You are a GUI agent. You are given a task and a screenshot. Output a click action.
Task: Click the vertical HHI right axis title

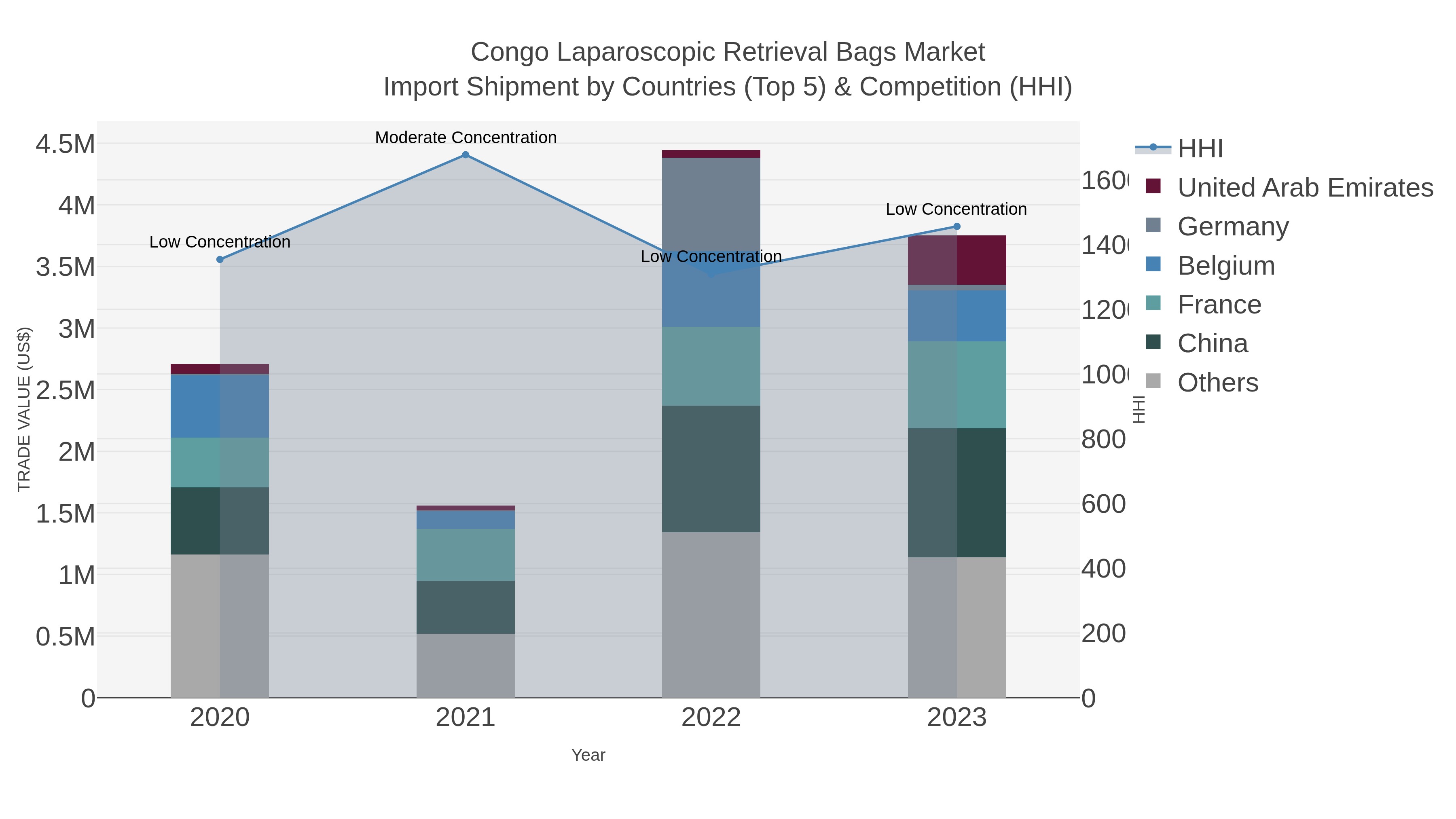pos(1139,409)
